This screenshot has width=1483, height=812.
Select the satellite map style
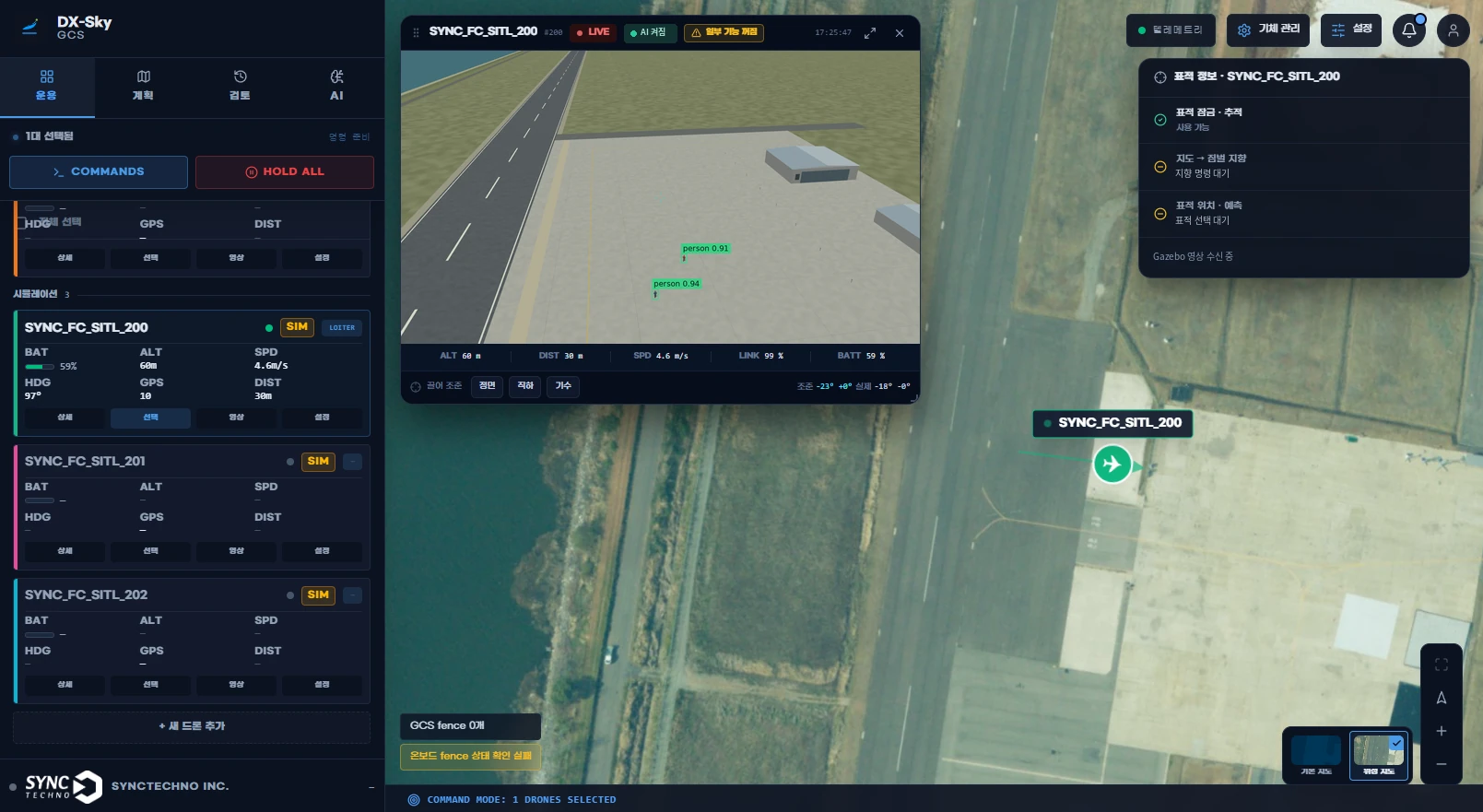coord(1379,755)
